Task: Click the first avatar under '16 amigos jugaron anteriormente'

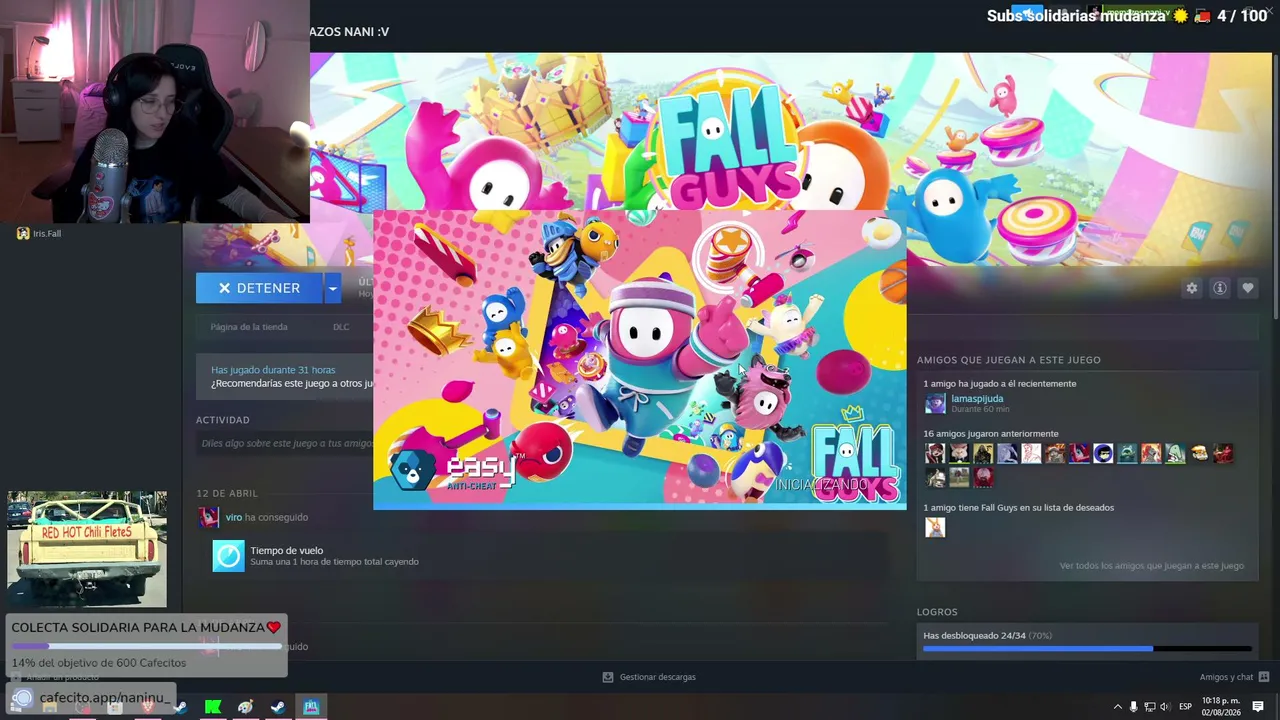Action: [x=935, y=454]
